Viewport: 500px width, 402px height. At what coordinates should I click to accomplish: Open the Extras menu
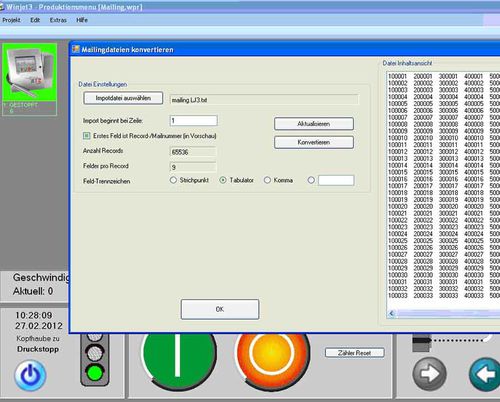click(x=58, y=20)
